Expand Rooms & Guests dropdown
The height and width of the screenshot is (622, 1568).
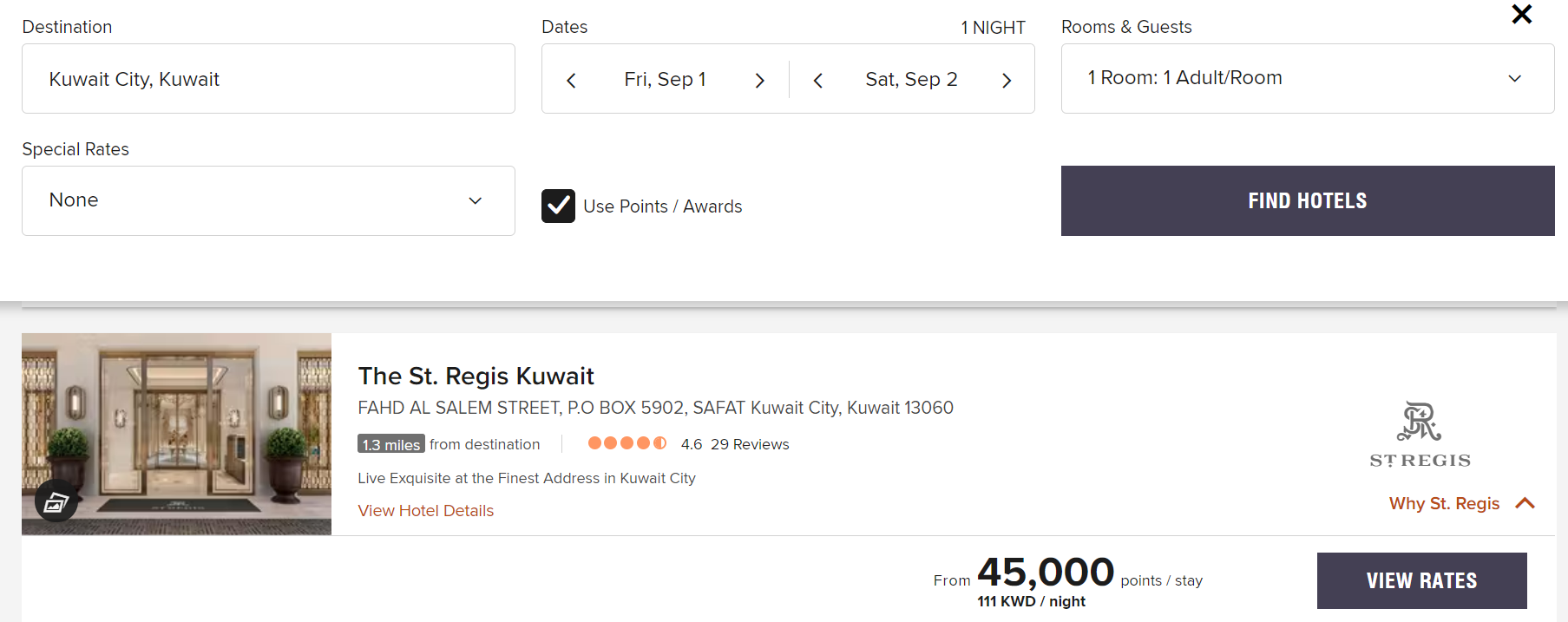pyautogui.click(x=1307, y=78)
